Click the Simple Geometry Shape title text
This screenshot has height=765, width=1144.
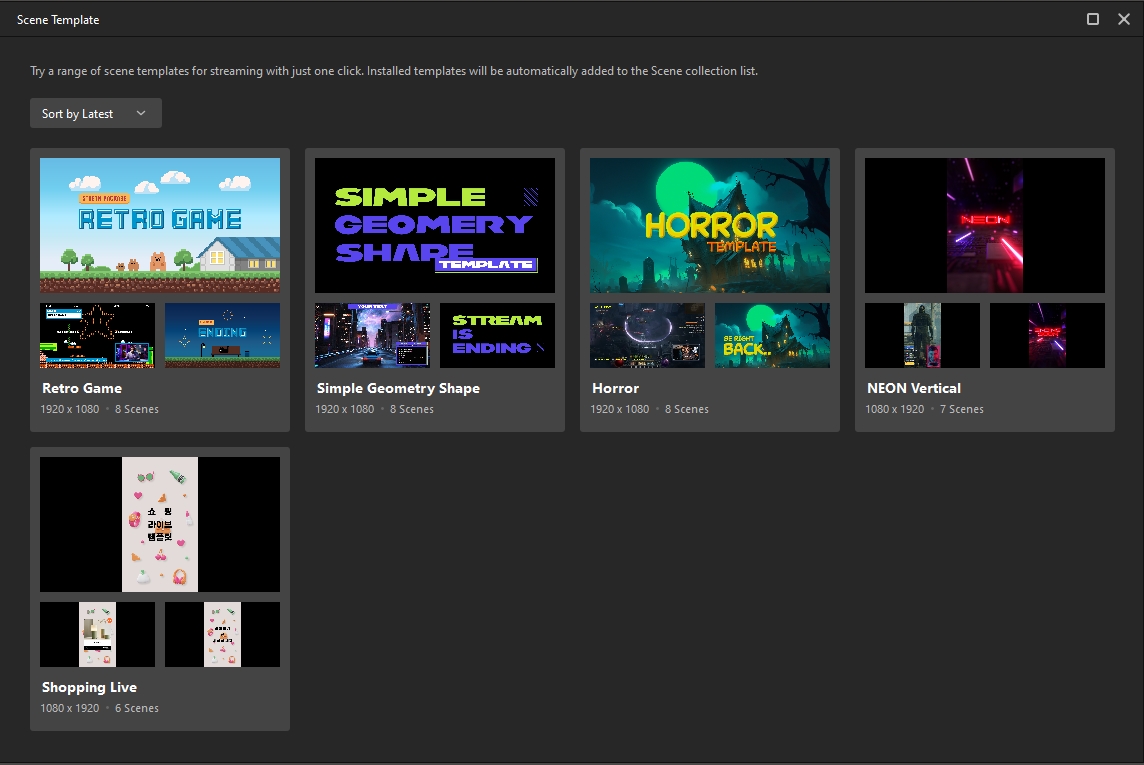[x=398, y=388]
